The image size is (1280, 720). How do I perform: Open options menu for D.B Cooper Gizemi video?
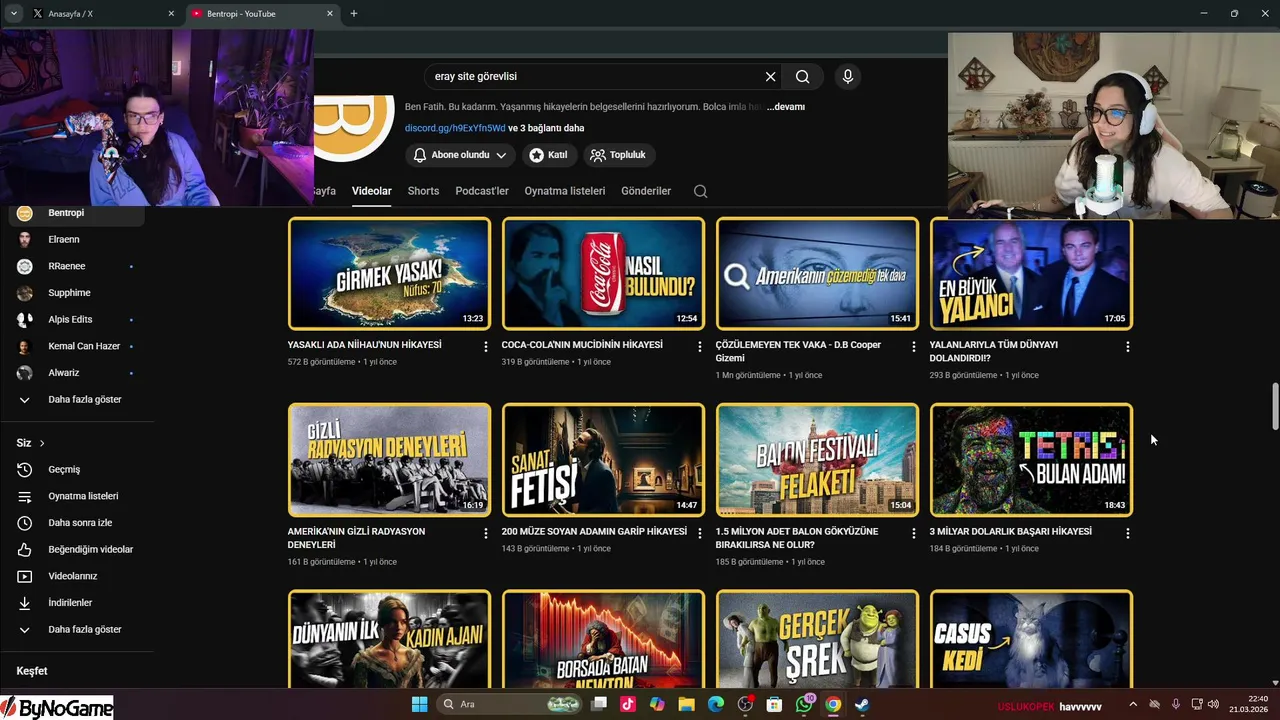coord(913,346)
